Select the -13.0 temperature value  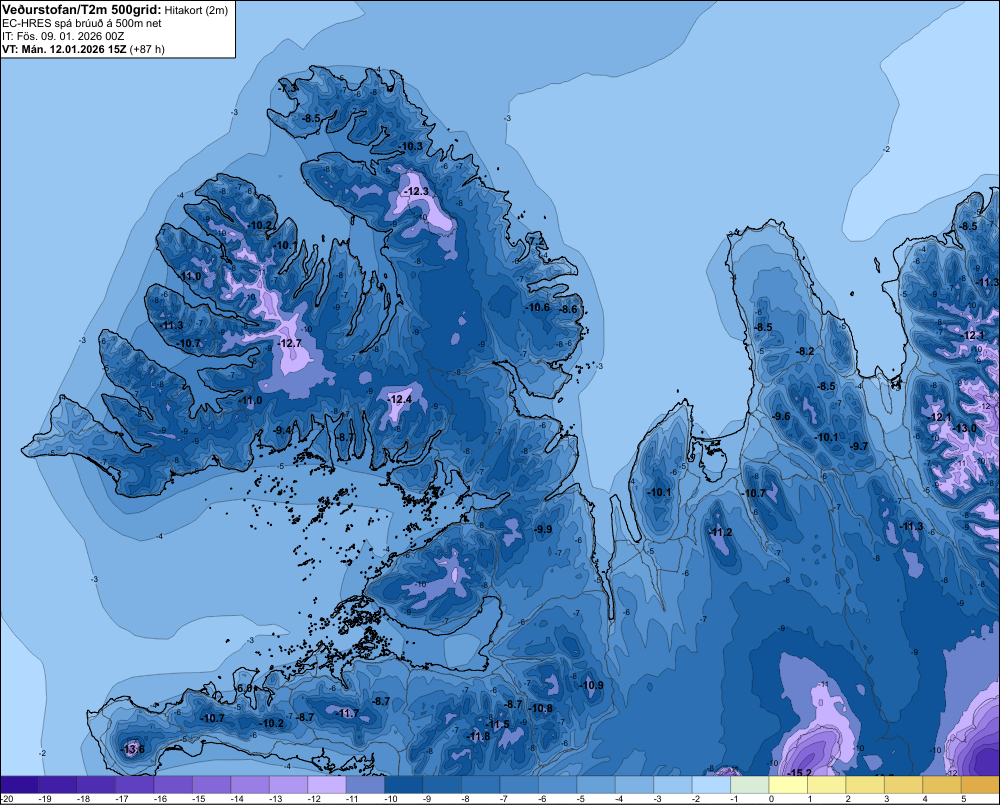coord(965,428)
